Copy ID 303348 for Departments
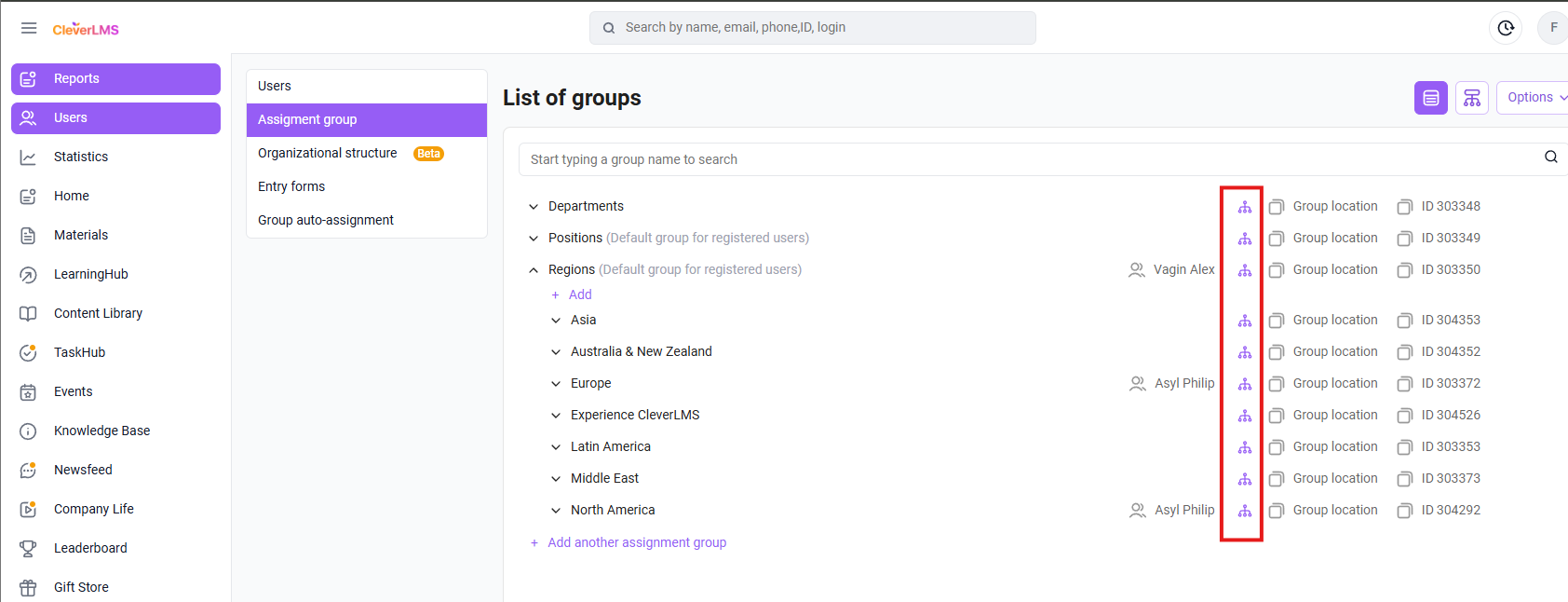This screenshot has width=1568, height=602. (1405, 207)
